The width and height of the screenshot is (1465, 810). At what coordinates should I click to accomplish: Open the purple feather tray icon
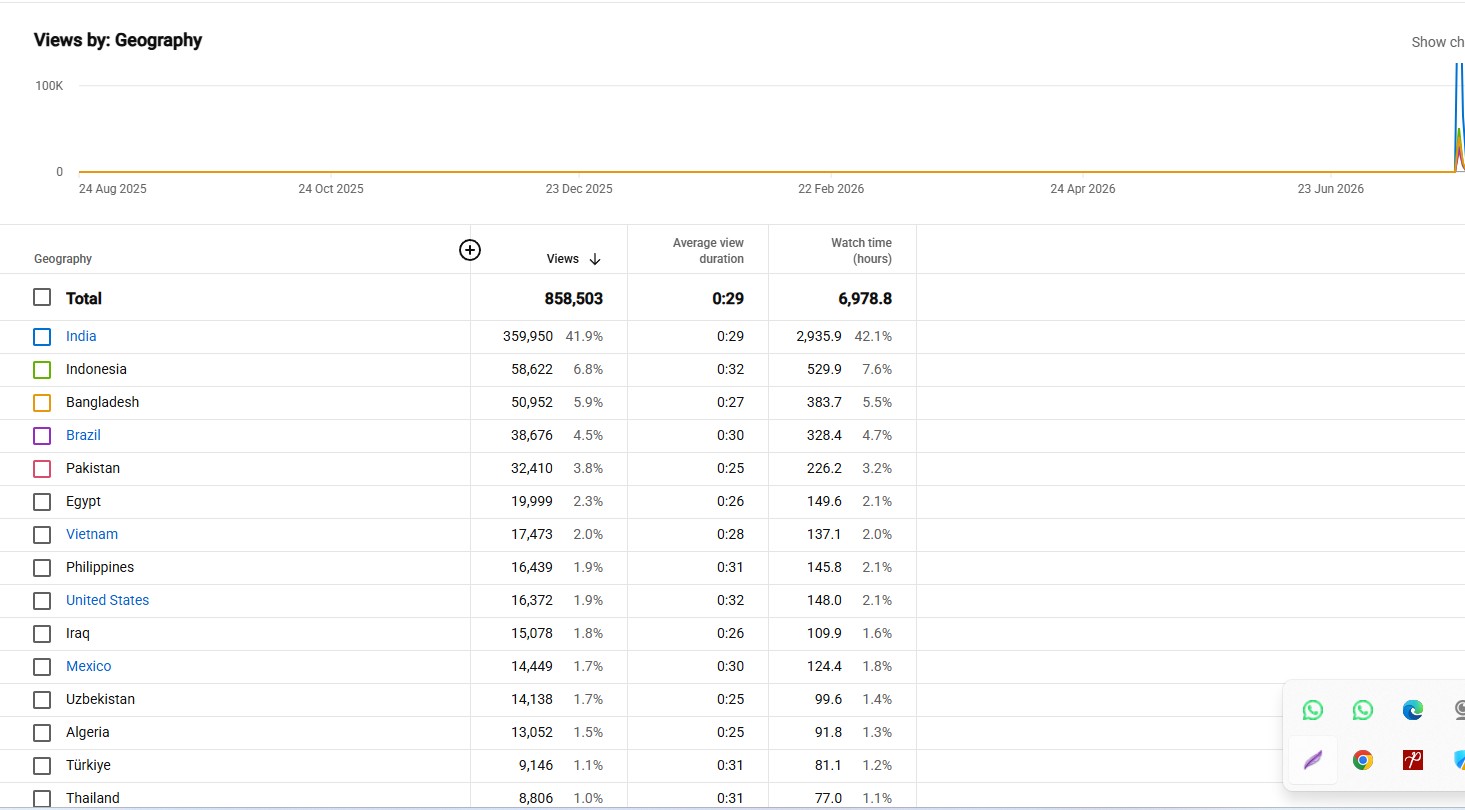[x=1313, y=760]
